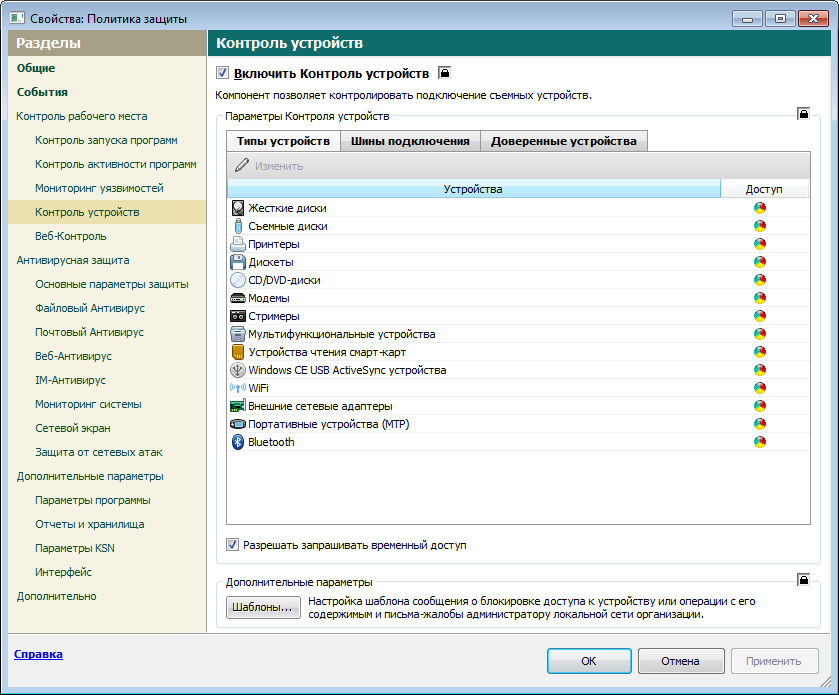Image resolution: width=839 pixels, height=695 pixels.
Task: Click the access status icon for WiFi
Action: click(760, 388)
